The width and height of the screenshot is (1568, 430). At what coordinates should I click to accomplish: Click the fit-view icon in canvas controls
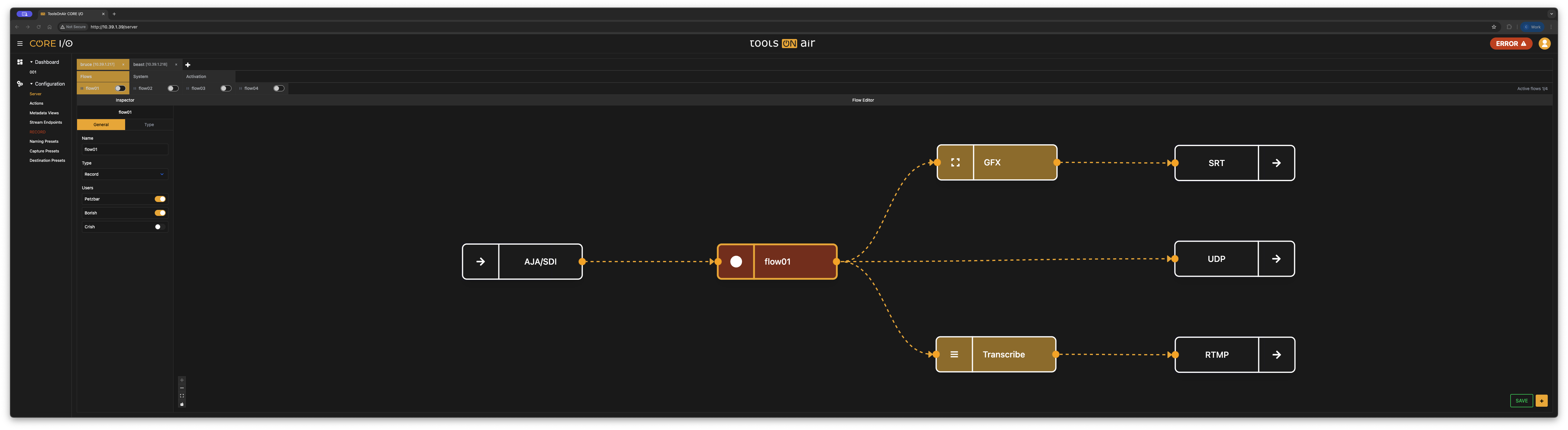(181, 396)
